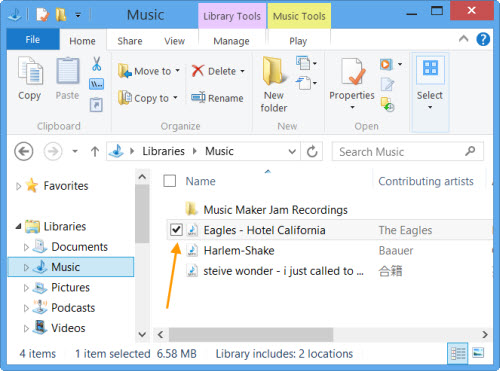Open the Manage tab under Library Tools
The height and width of the screenshot is (371, 500).
pos(231,41)
